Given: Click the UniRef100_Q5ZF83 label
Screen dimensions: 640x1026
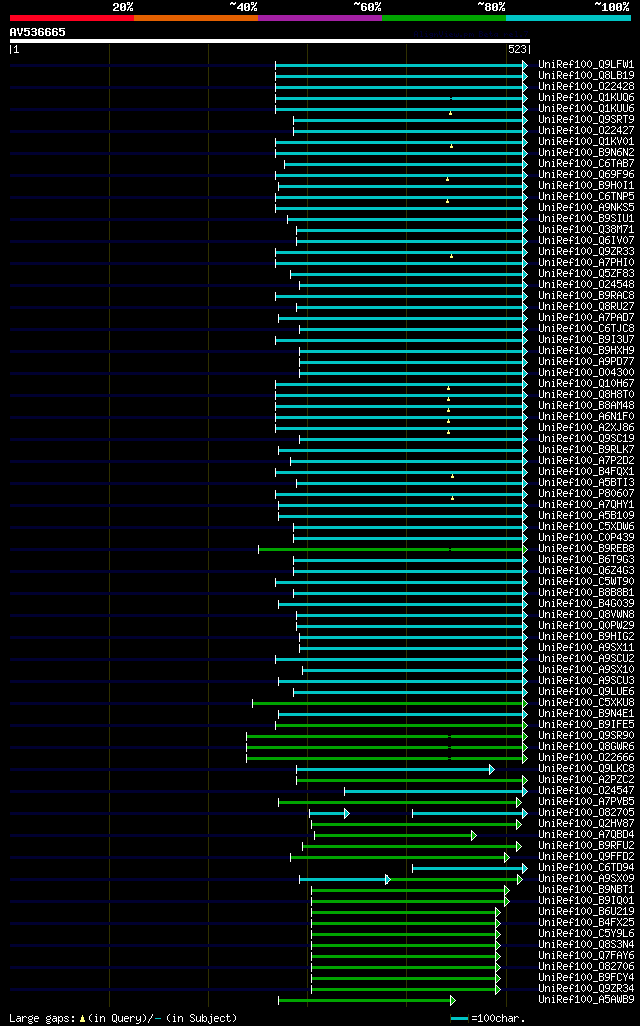Looking at the screenshot, I should (x=586, y=274).
